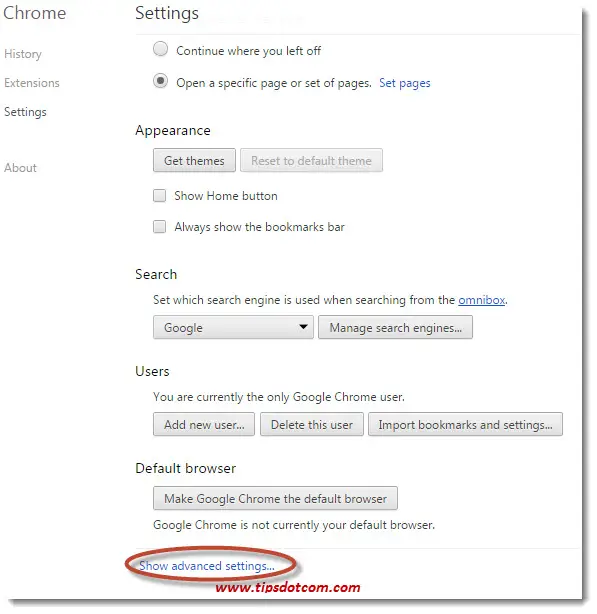Follow the omnibox help link
Screen dimensions: 597x614
(482, 300)
